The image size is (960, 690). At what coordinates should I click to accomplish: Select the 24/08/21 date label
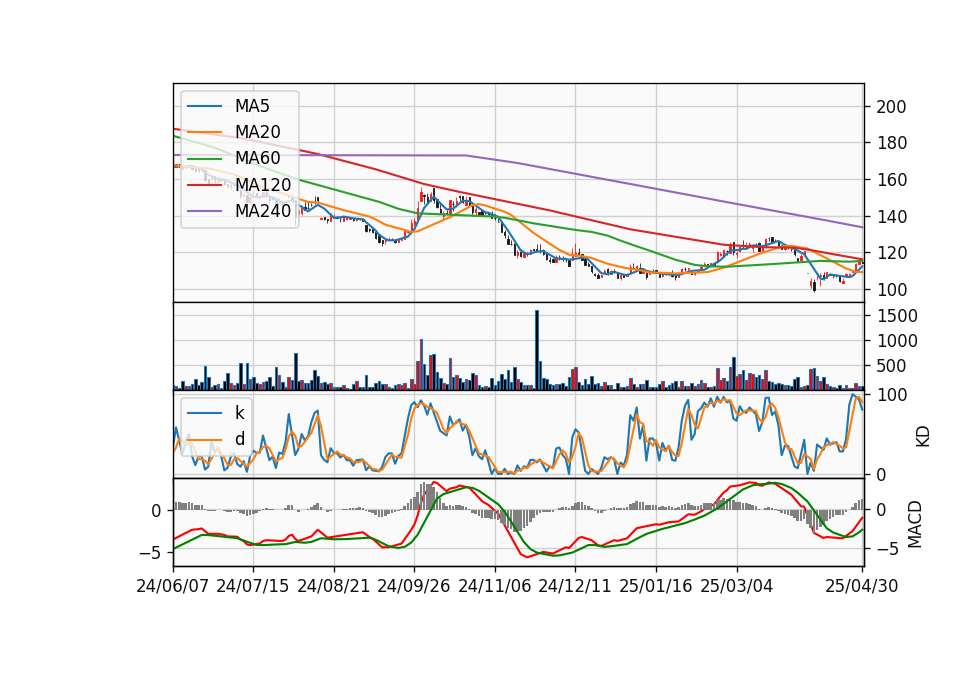(334, 586)
